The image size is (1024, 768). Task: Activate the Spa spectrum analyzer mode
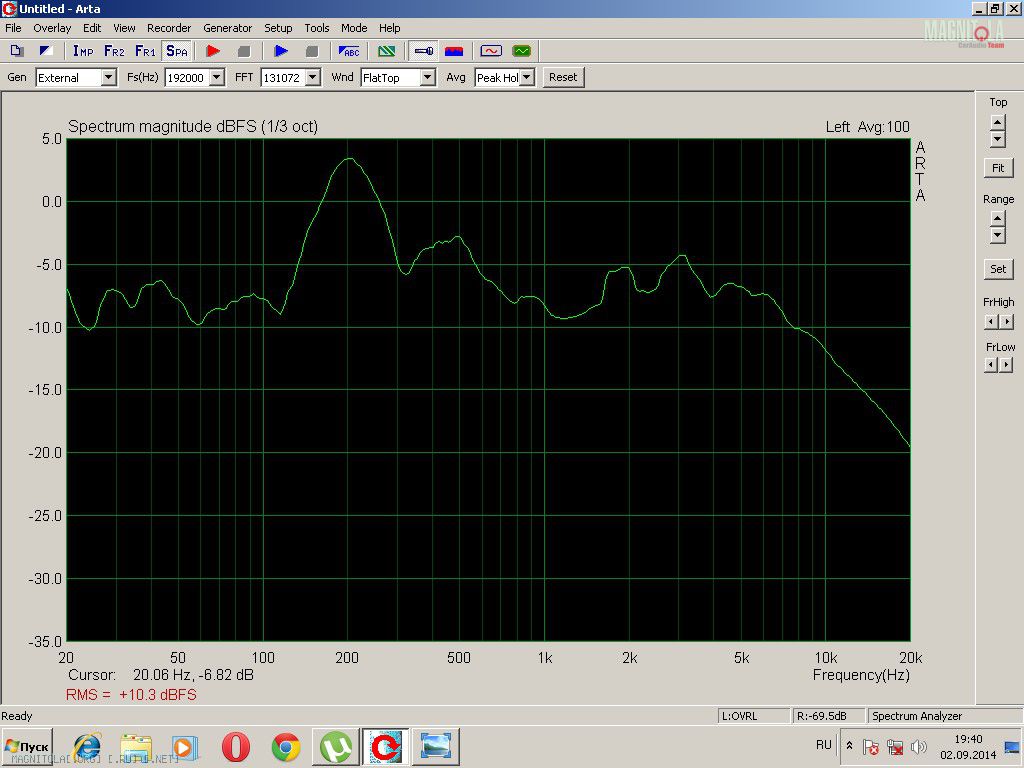coord(177,51)
